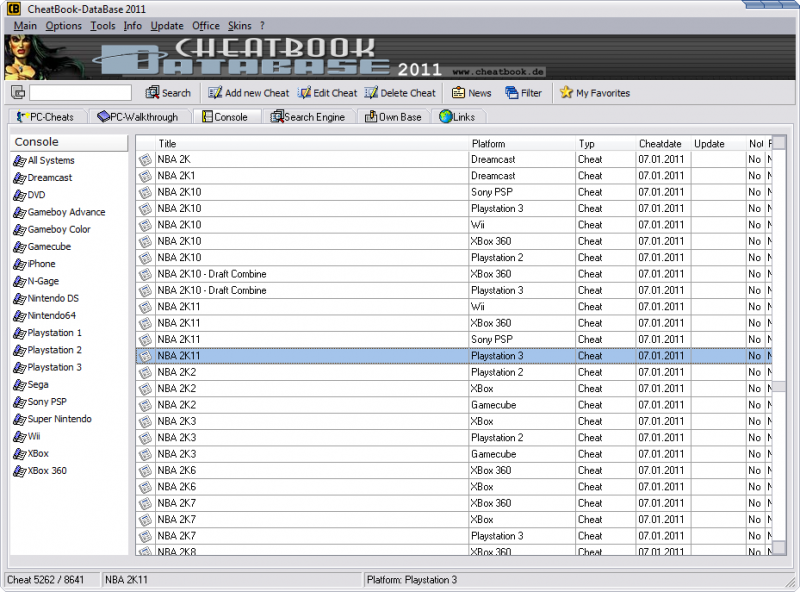
Task: Select the NBA 2K3 Playstation 2 row
Action: (x=454, y=438)
